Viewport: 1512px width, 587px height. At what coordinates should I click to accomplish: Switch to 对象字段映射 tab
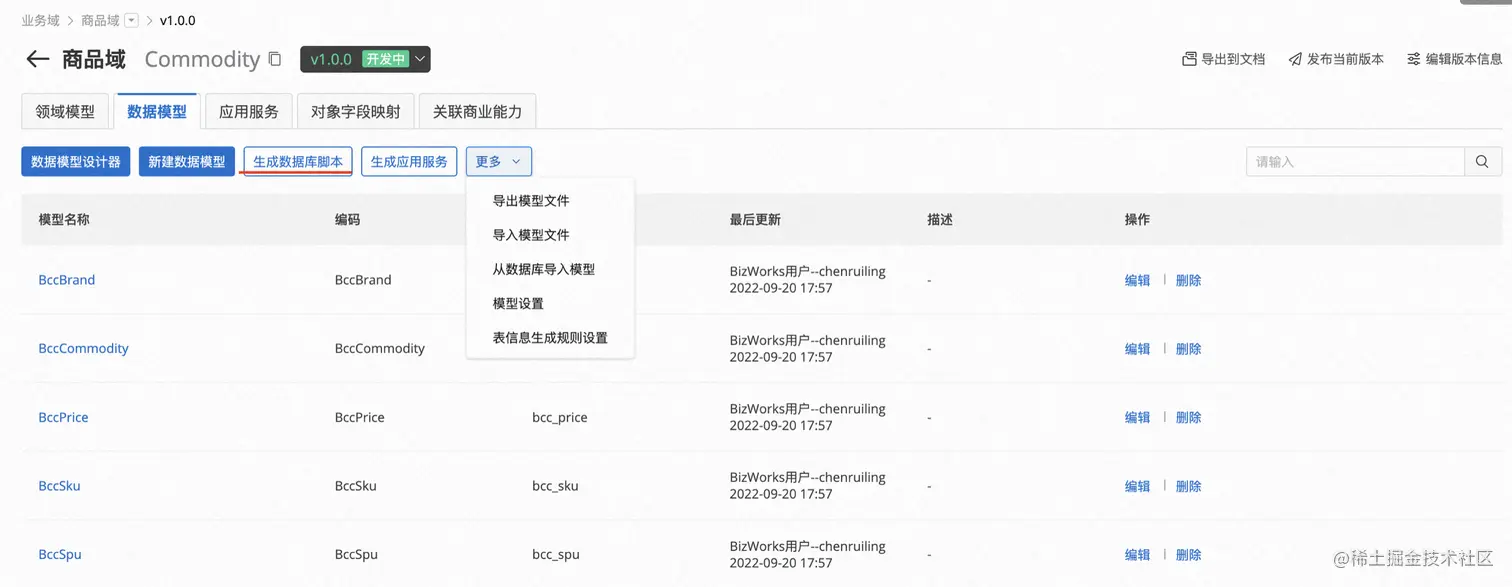[356, 111]
